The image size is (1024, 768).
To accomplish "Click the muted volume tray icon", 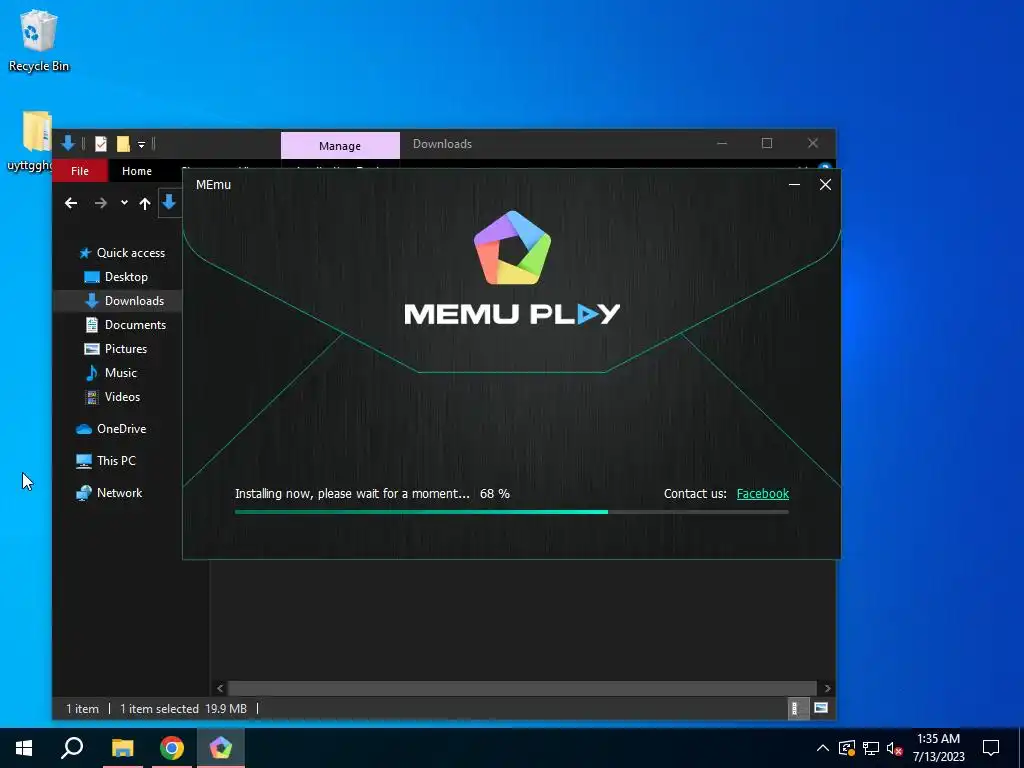I will click(895, 748).
